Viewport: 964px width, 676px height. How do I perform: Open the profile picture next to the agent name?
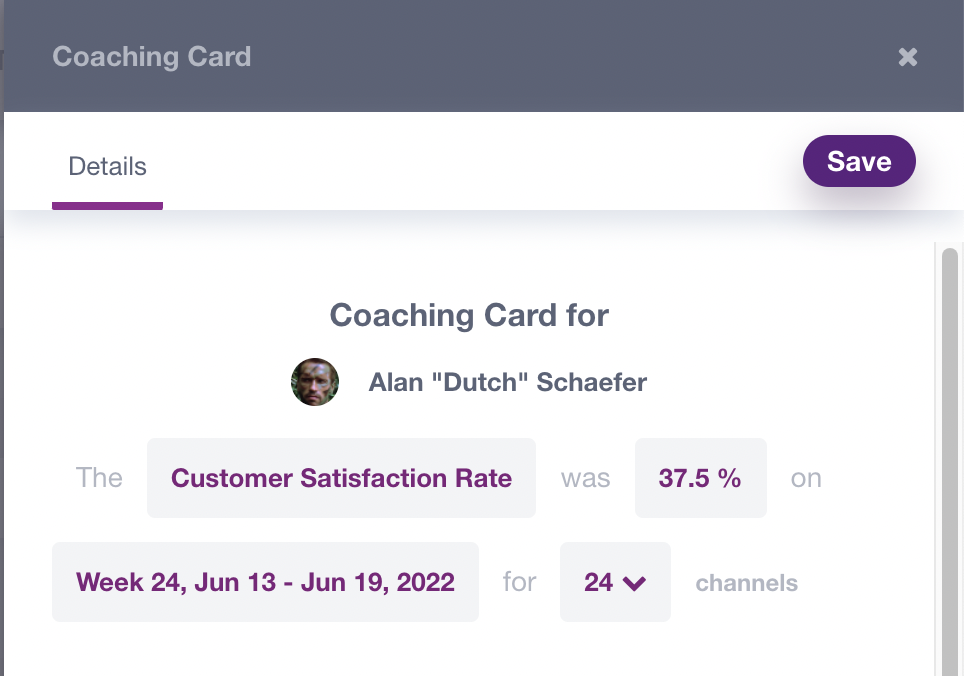[x=315, y=382]
